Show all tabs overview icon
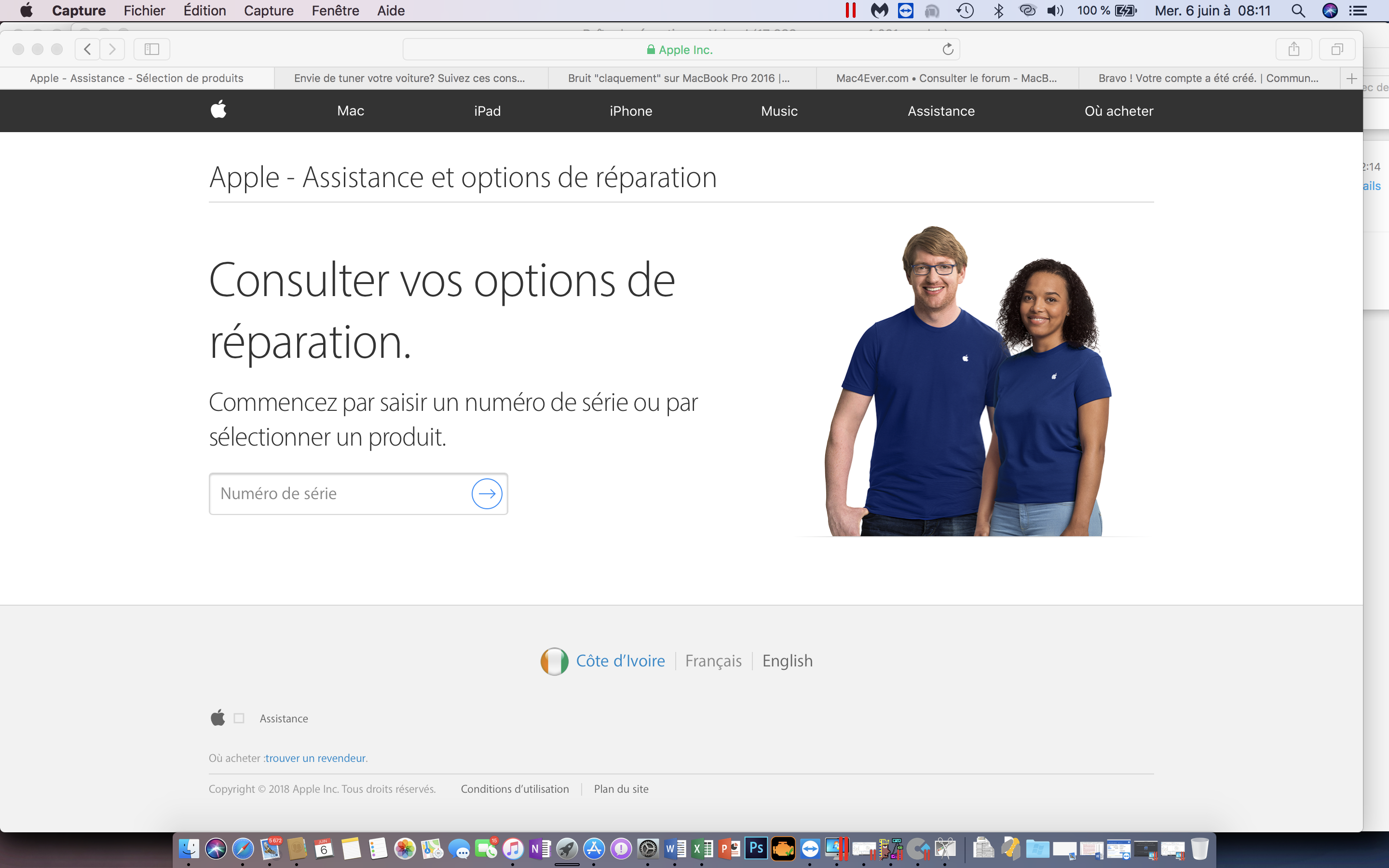1389x868 pixels. click(x=1337, y=49)
